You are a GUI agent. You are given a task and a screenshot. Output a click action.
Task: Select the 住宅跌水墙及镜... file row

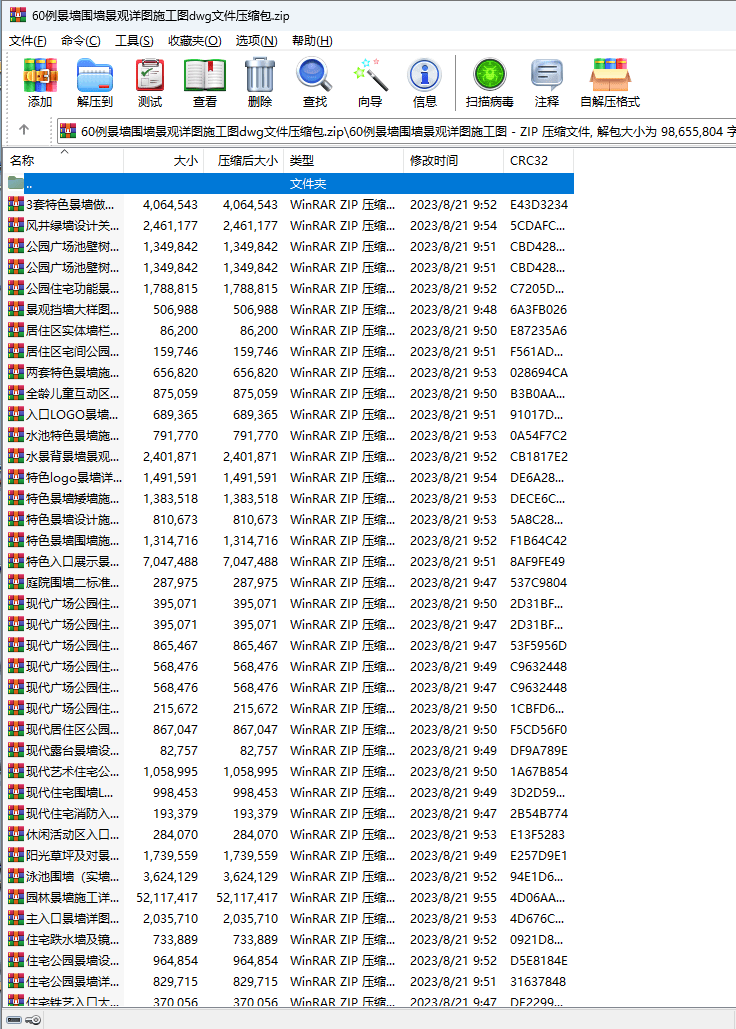pos(290,939)
